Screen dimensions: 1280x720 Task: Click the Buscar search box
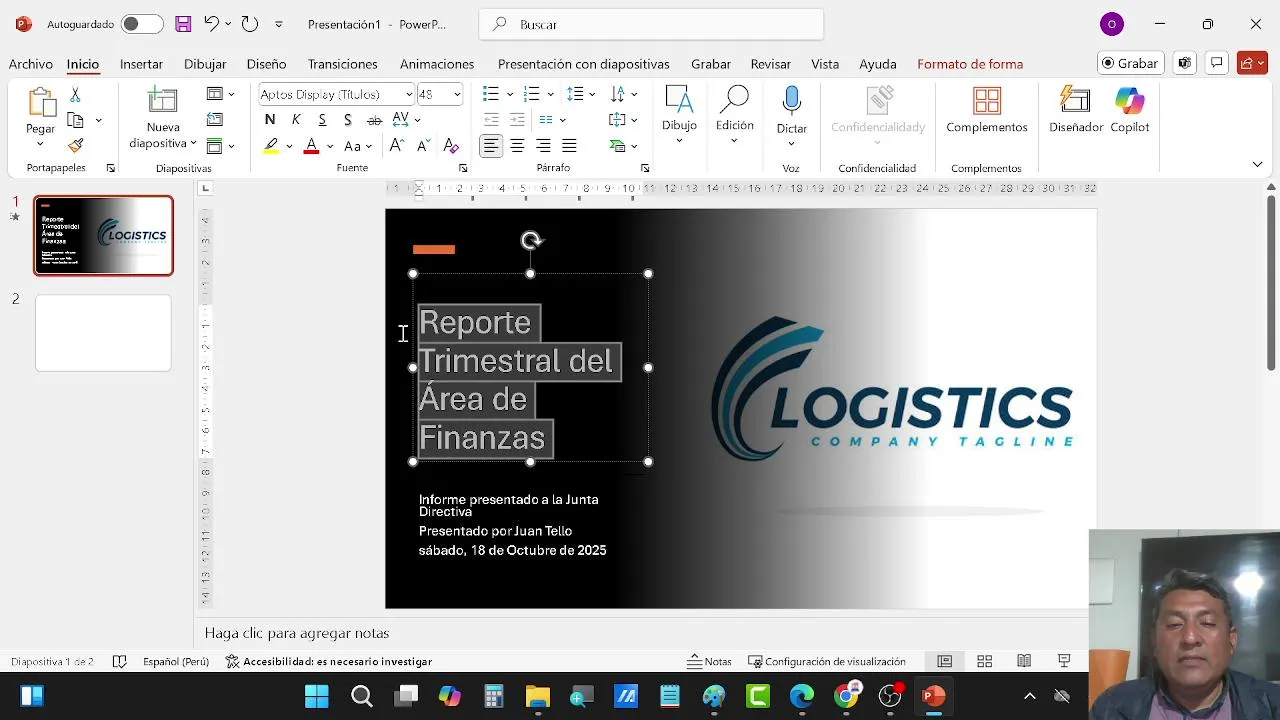(651, 24)
